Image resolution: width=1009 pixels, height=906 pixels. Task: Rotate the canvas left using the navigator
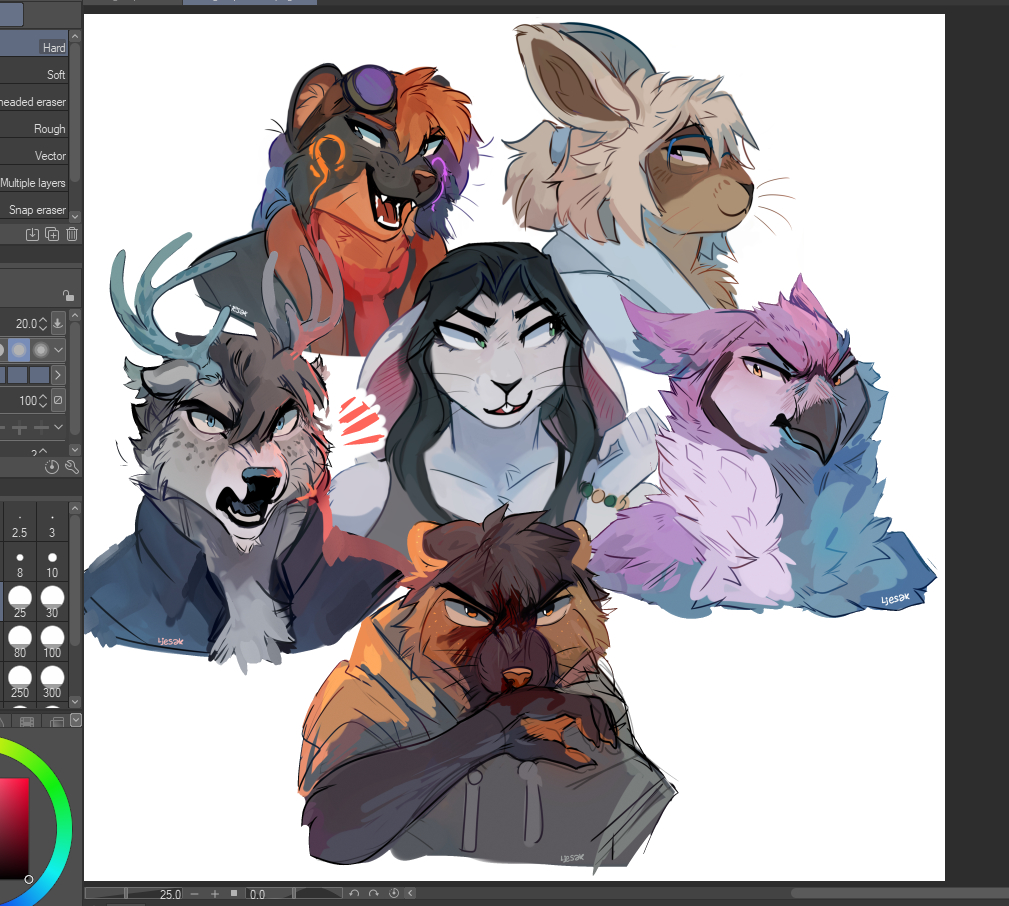coord(353,893)
